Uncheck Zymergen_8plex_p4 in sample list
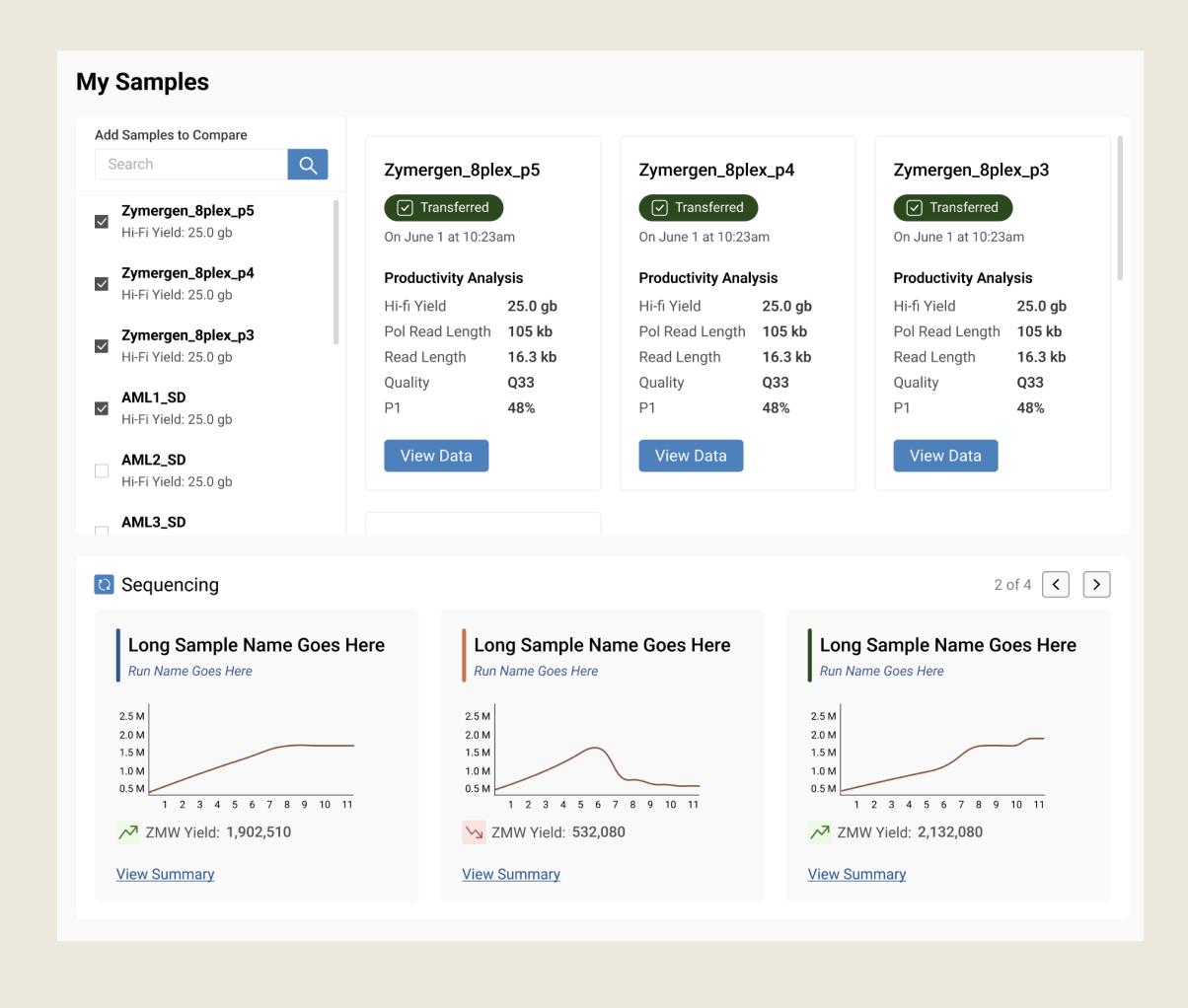This screenshot has height=1008, width=1188. tap(102, 284)
